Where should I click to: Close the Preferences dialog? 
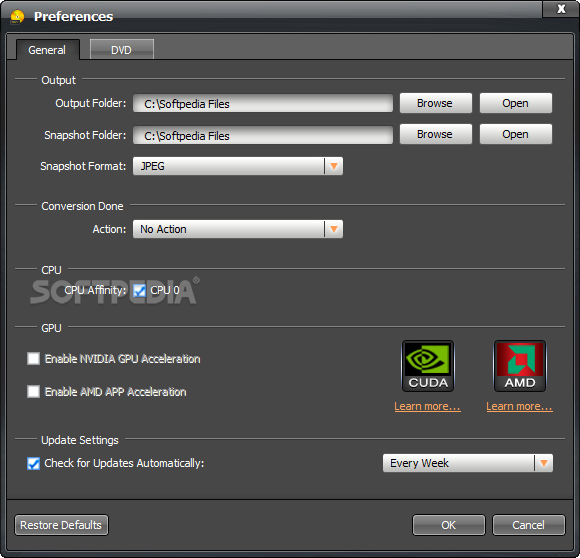(561, 9)
